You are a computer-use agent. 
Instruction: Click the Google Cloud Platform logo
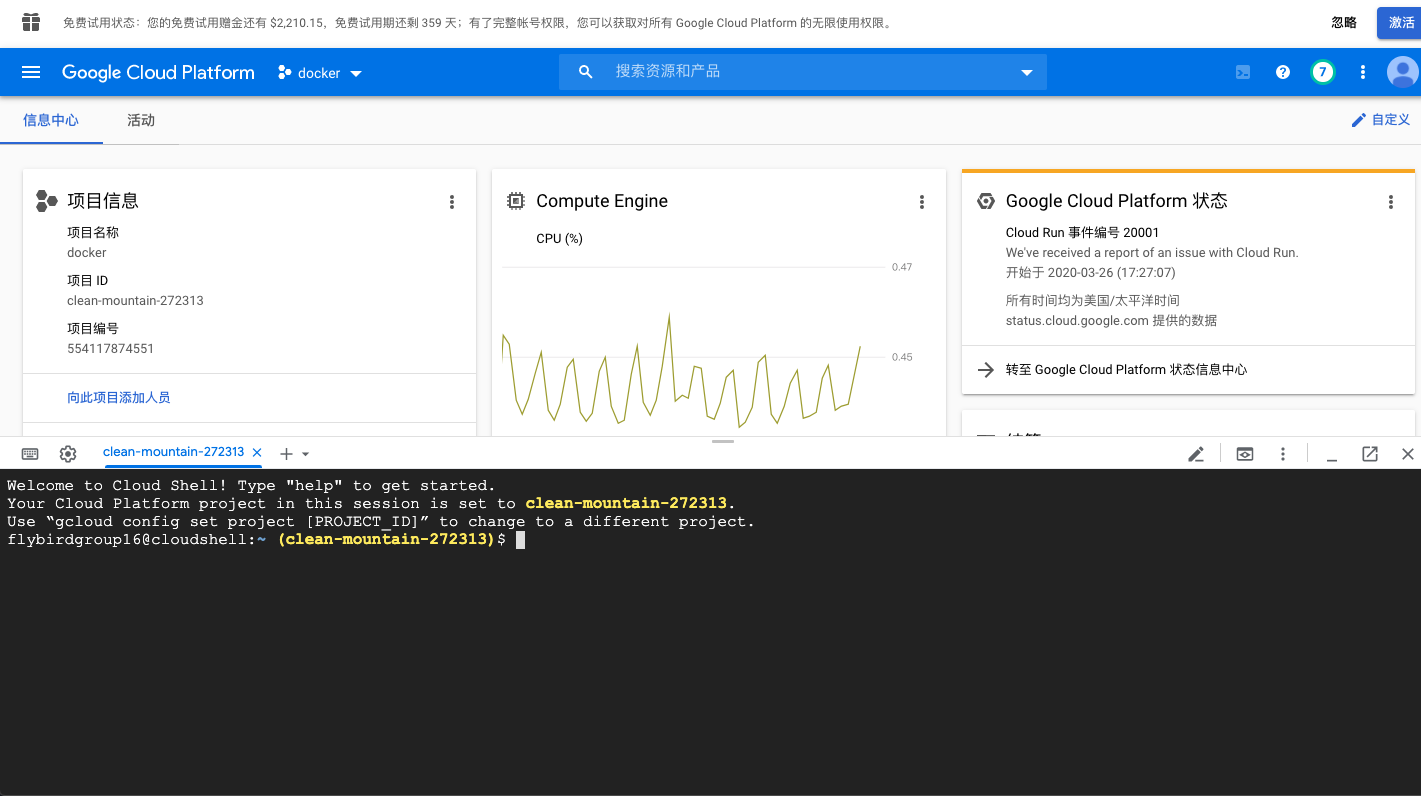pyautogui.click(x=158, y=72)
